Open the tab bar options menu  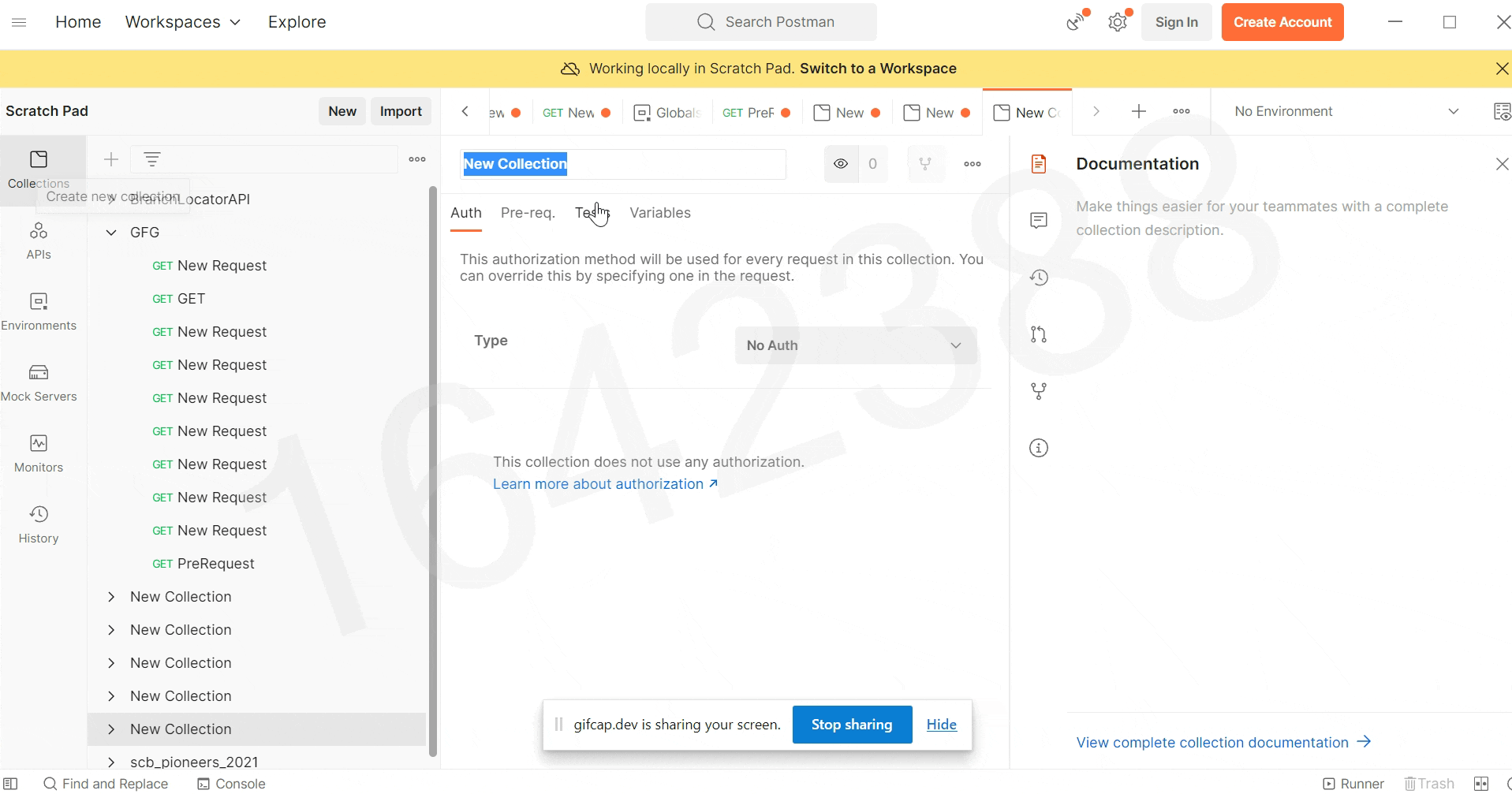1182,111
